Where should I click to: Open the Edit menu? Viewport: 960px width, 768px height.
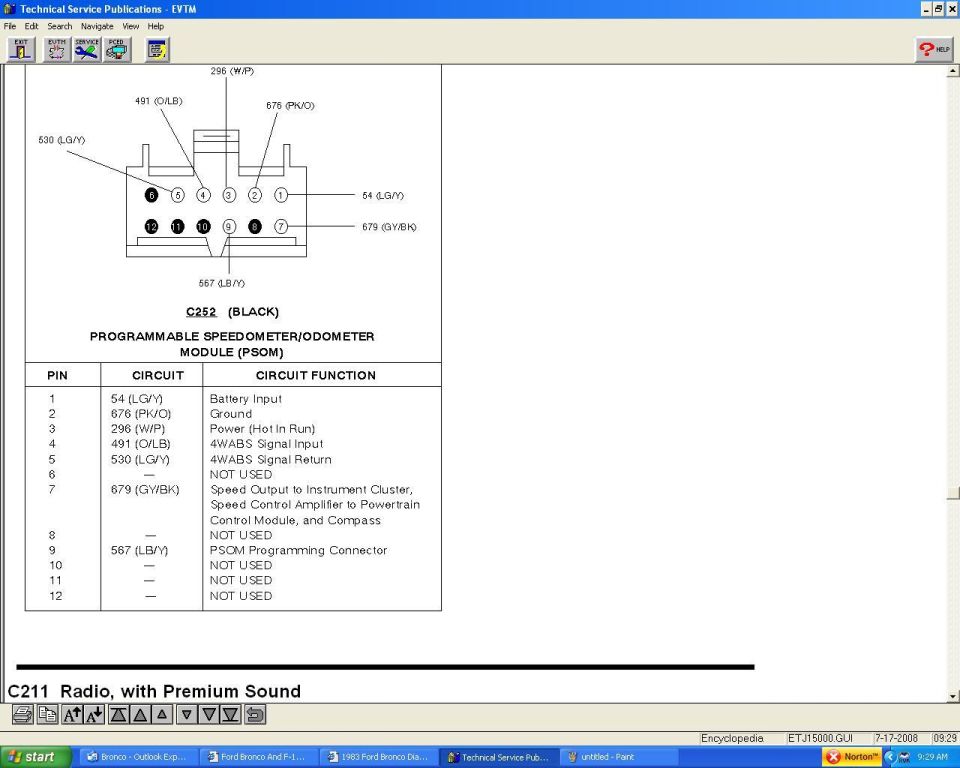click(31, 26)
